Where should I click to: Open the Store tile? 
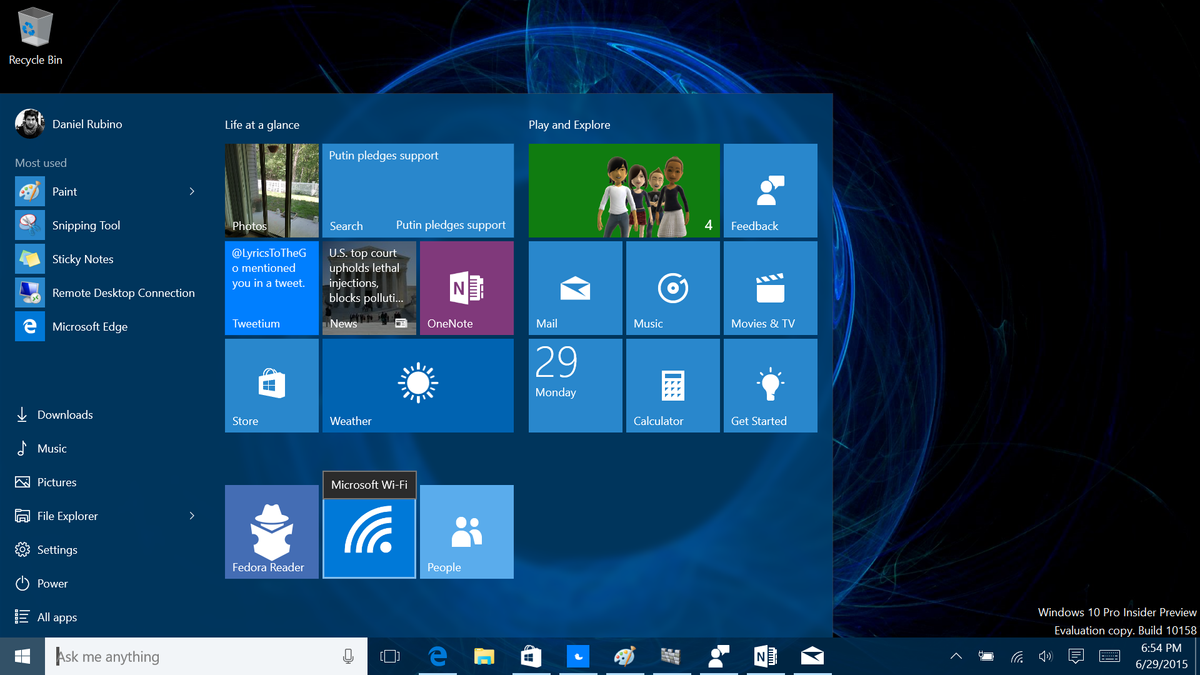[272, 386]
